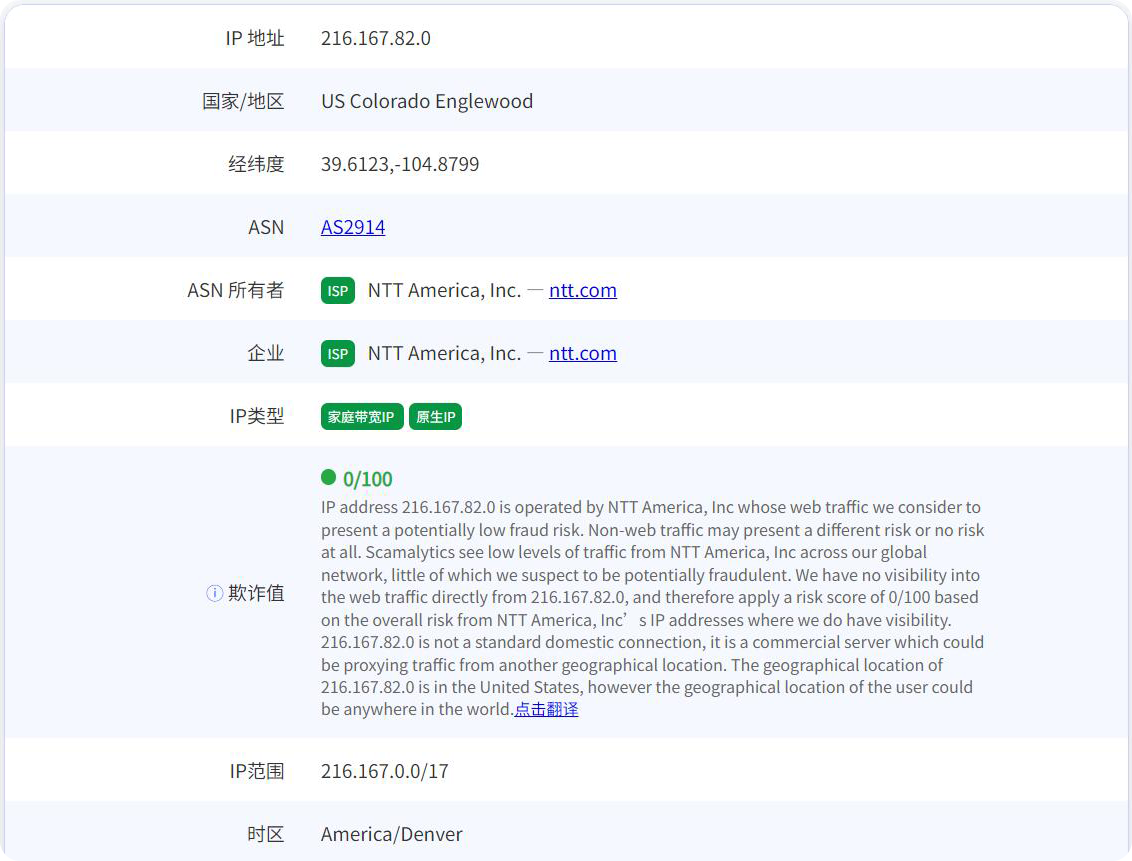
Task: Open ntt.com link in 企业 row
Action: (582, 353)
